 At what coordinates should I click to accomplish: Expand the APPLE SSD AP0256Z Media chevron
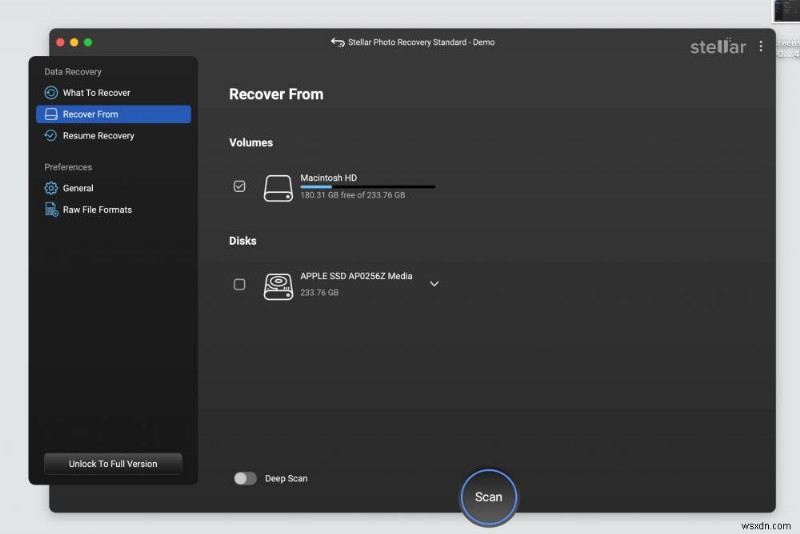coord(434,284)
